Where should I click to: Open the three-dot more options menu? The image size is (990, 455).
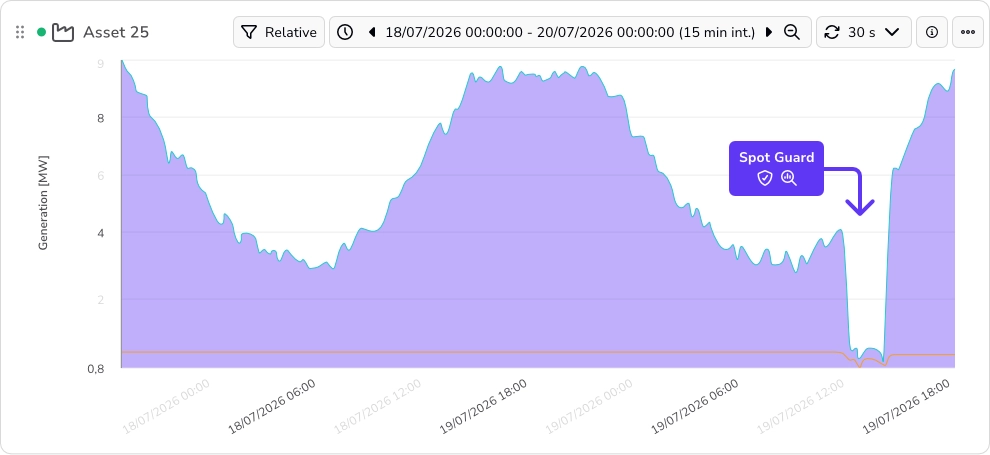[968, 32]
